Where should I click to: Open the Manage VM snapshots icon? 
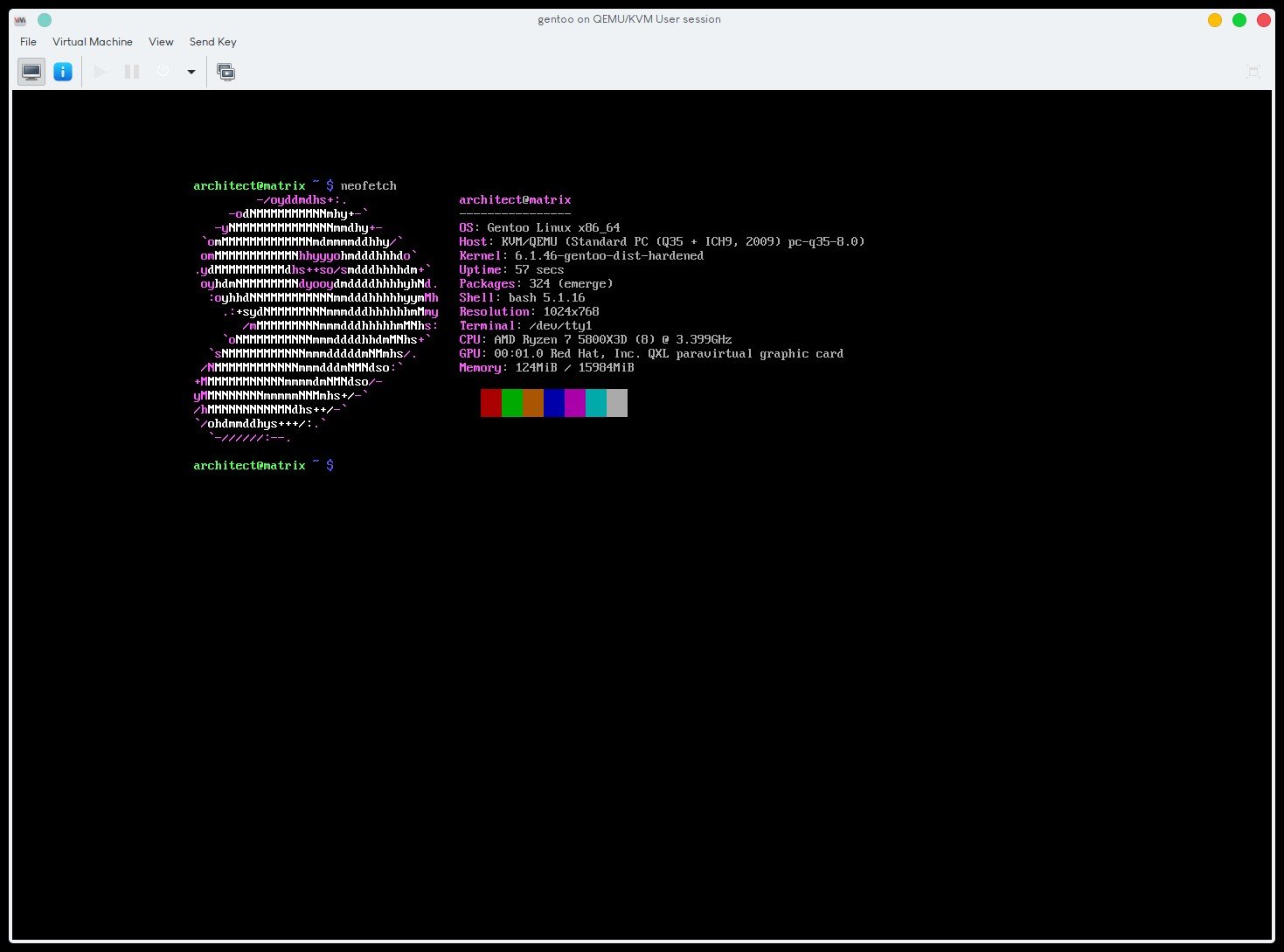226,72
